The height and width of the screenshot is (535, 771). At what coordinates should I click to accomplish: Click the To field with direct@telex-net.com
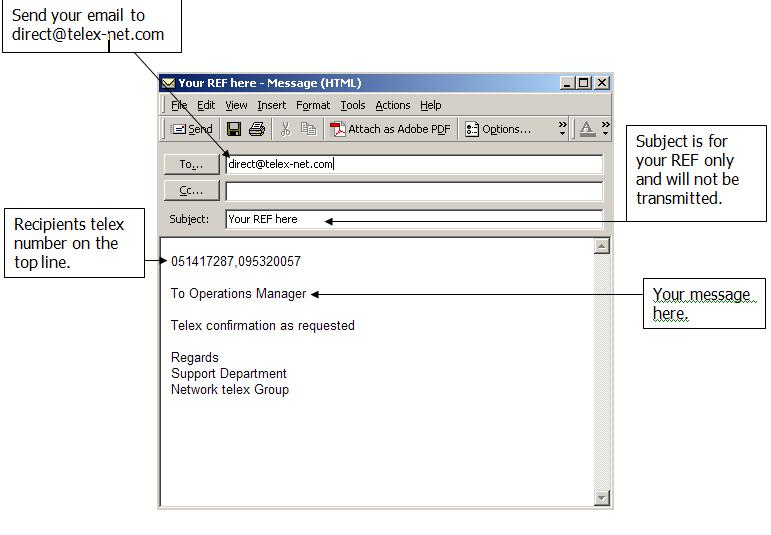click(x=414, y=164)
